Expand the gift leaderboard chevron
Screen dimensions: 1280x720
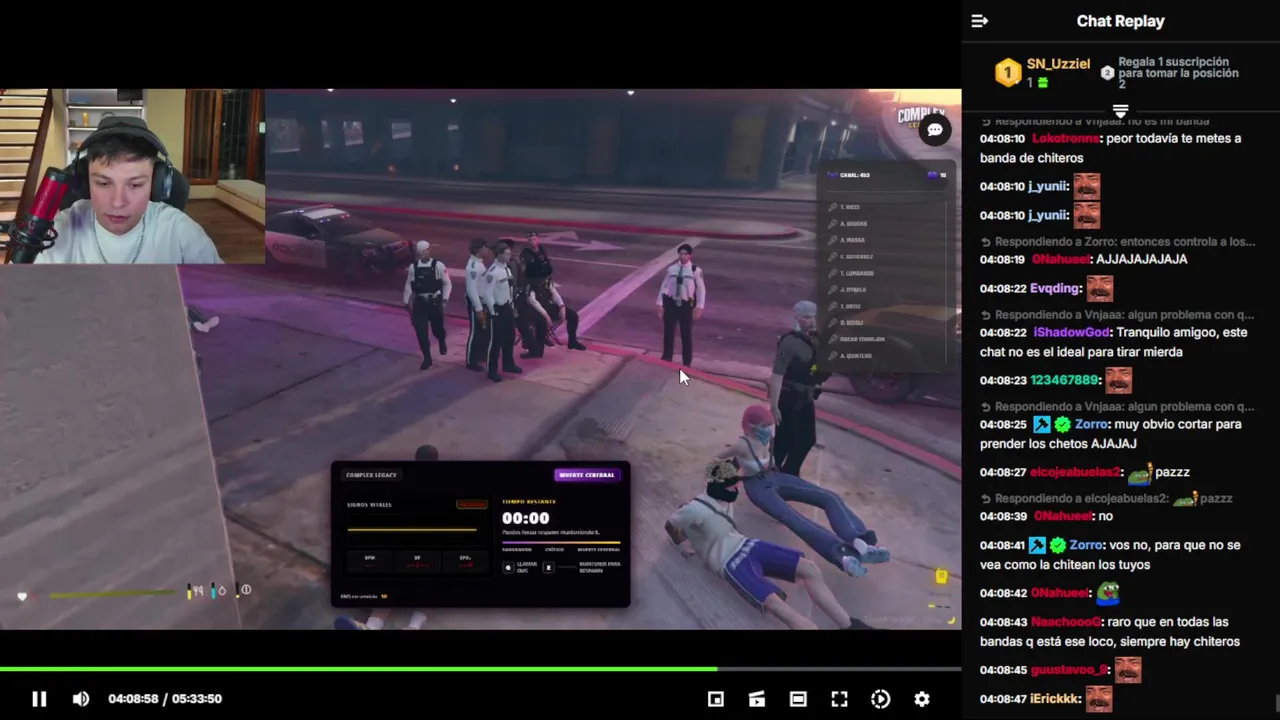click(x=1120, y=110)
